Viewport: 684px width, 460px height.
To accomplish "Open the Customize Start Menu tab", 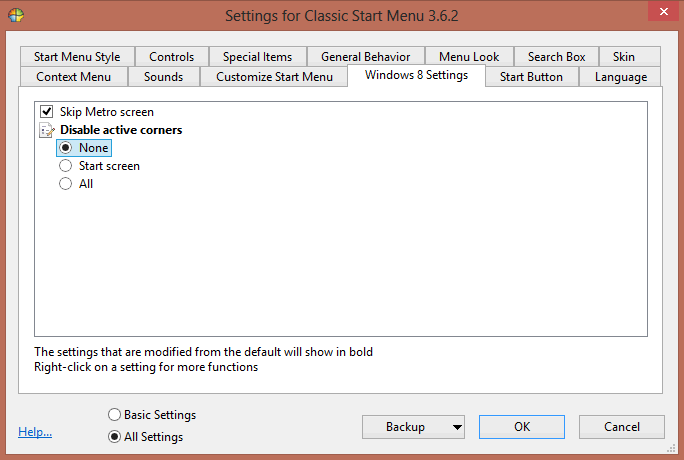I will pos(274,77).
